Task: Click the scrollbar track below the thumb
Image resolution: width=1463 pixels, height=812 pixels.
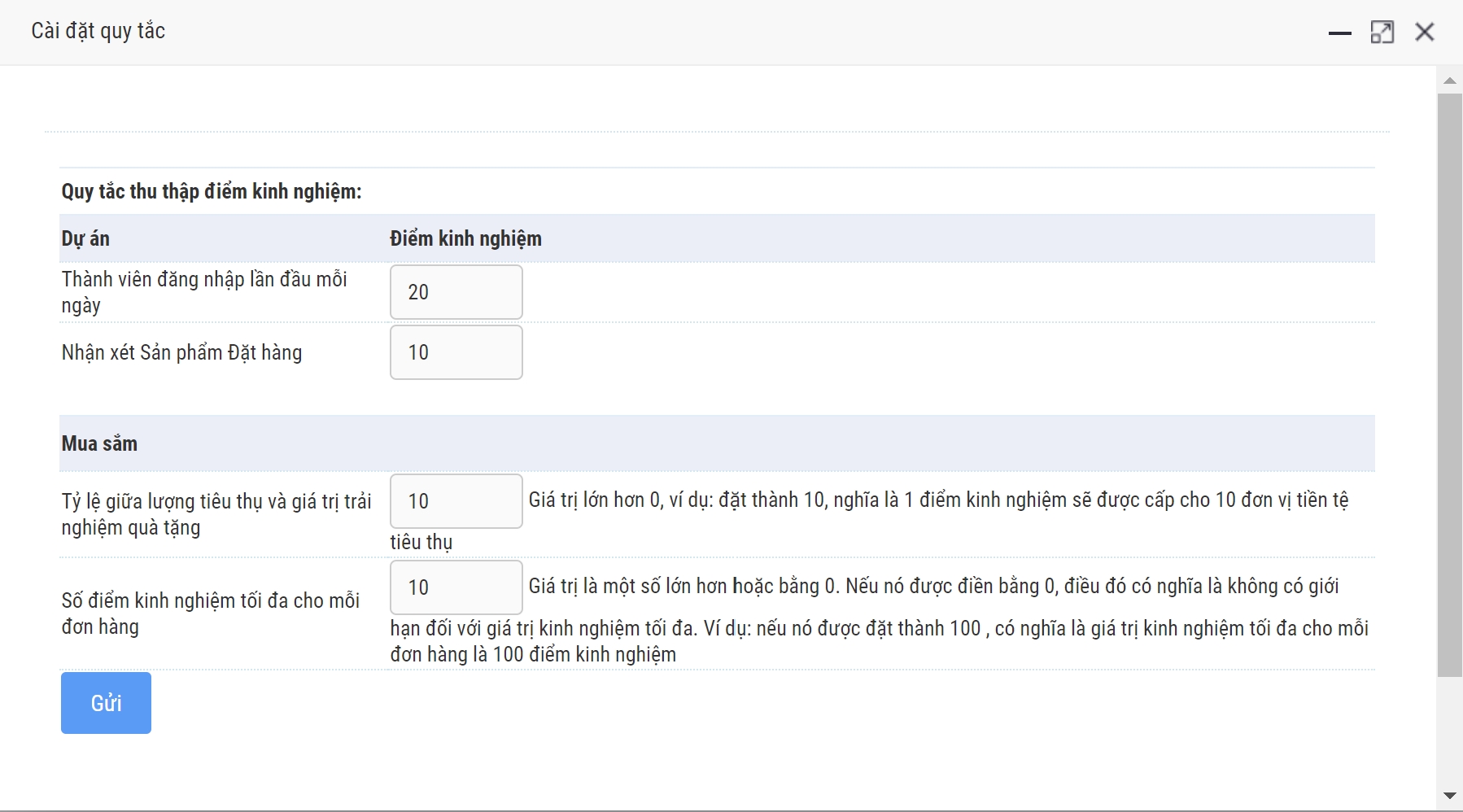Action: pos(1449,732)
